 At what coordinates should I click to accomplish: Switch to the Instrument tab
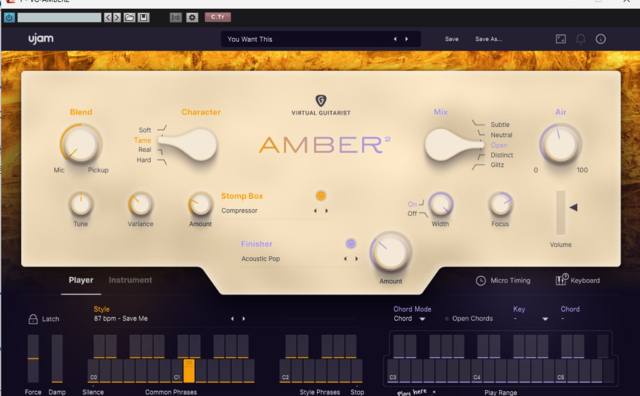click(130, 280)
